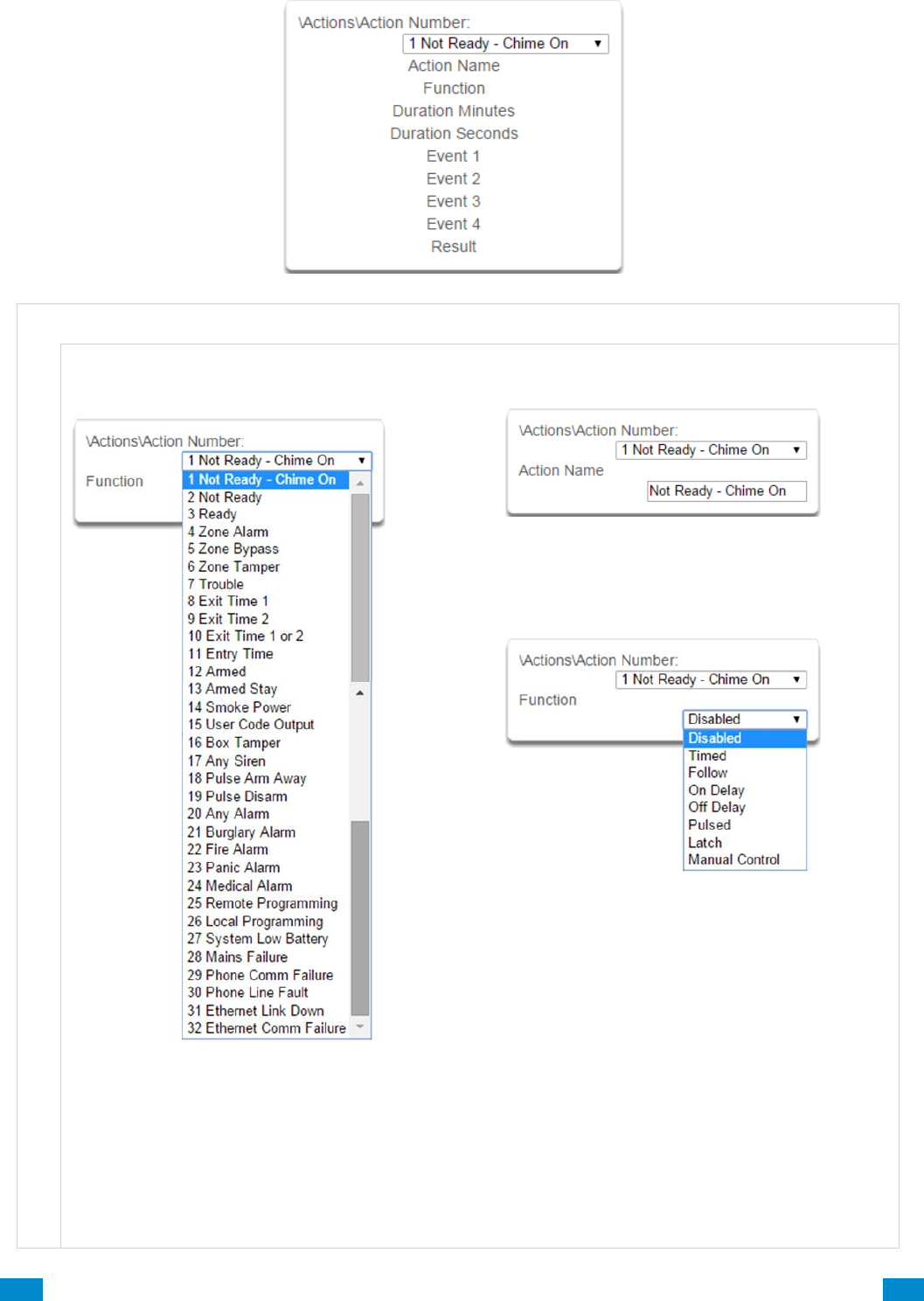Screen dimensions: 924x1301
Task: Choose option 24 Medical Alarm
Action: click(266, 886)
